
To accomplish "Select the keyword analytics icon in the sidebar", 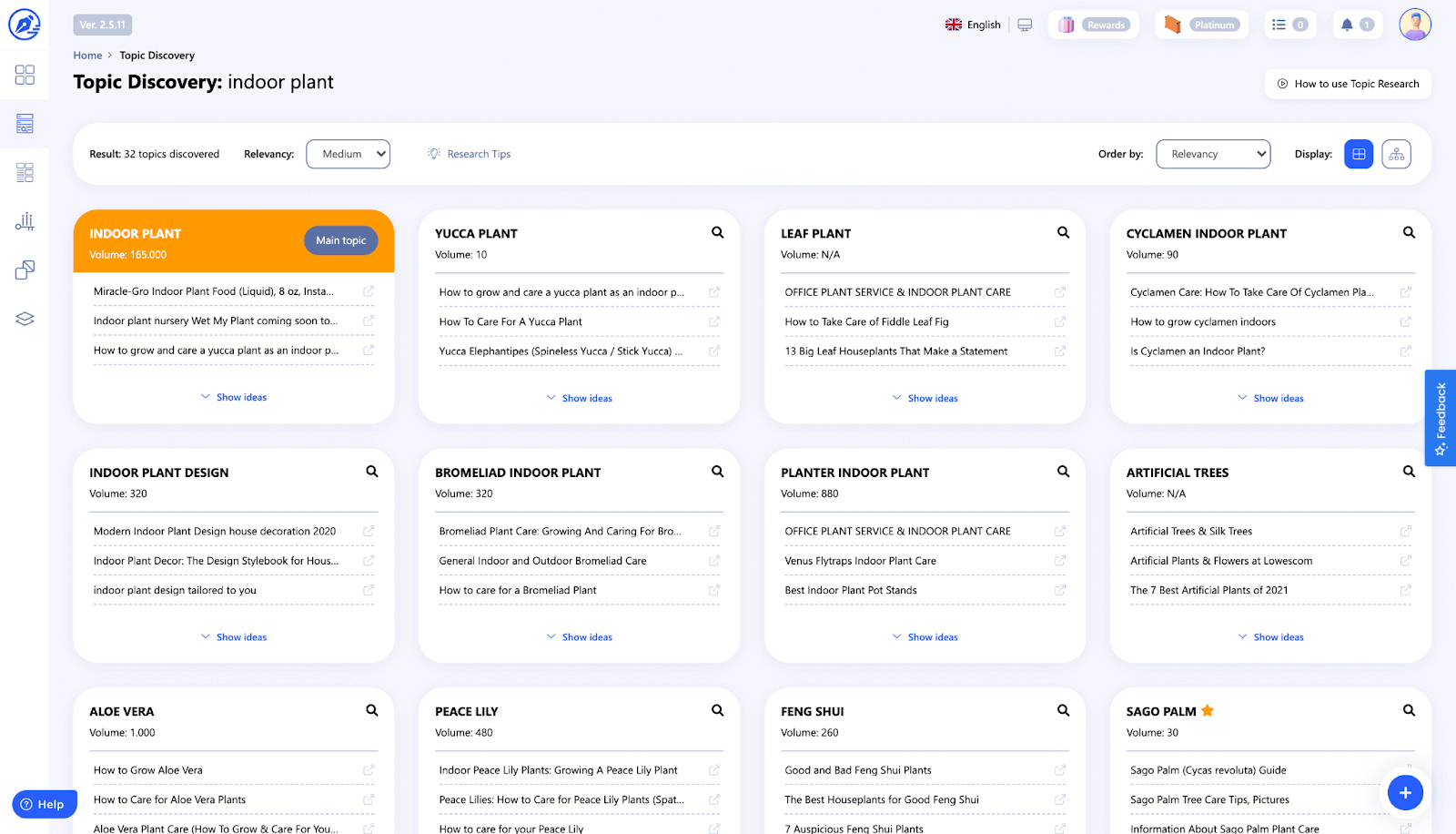I will 25,220.
